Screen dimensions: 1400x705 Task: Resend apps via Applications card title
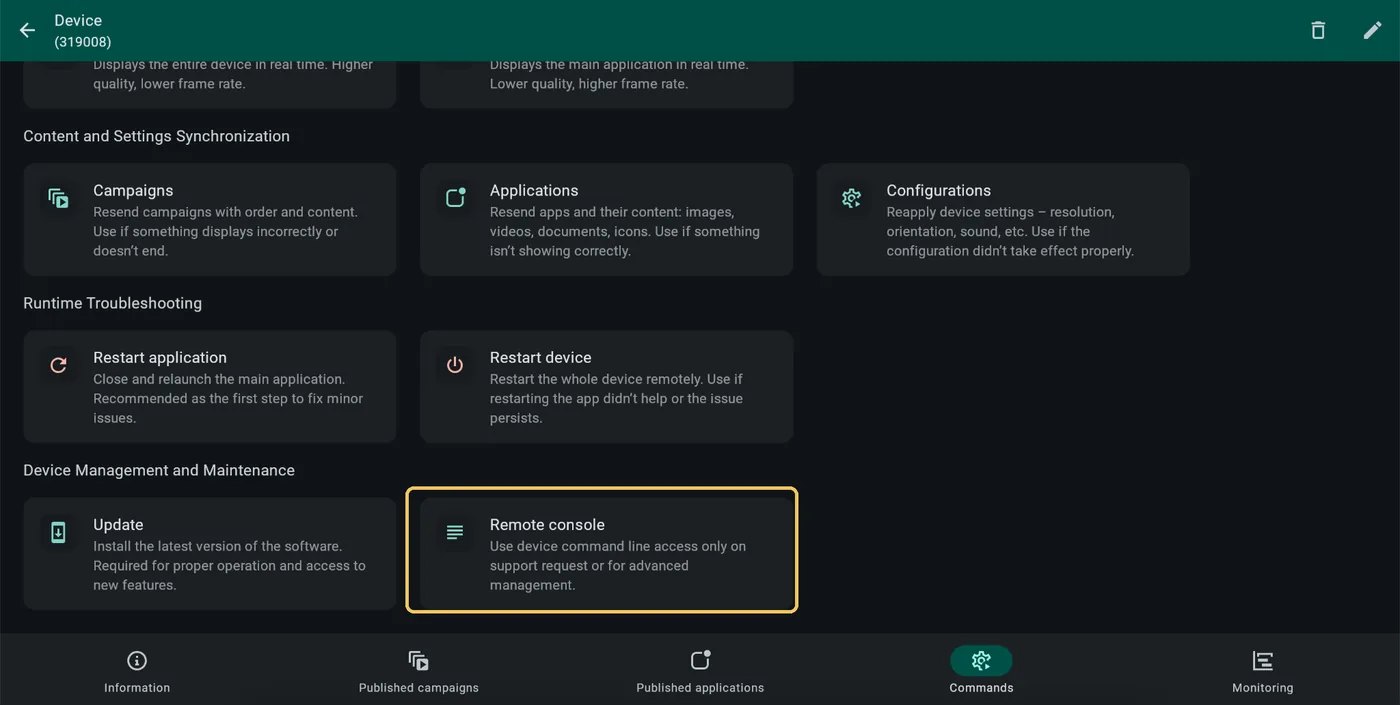tap(534, 190)
